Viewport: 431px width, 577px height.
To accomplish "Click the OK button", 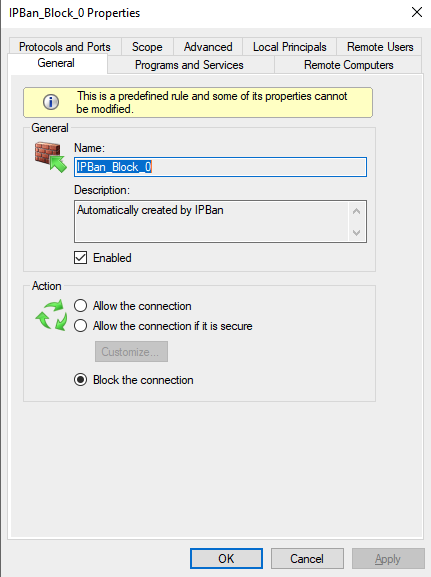I will [x=226, y=558].
